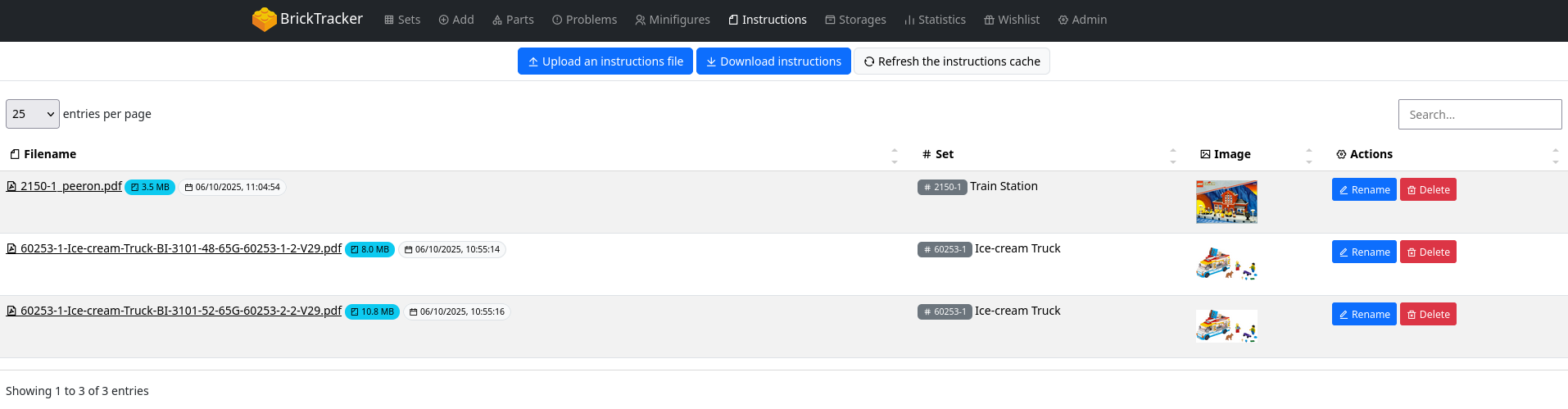Sort by Filename column arrows
Viewport: 1568px width, 409px height.
coord(895,155)
